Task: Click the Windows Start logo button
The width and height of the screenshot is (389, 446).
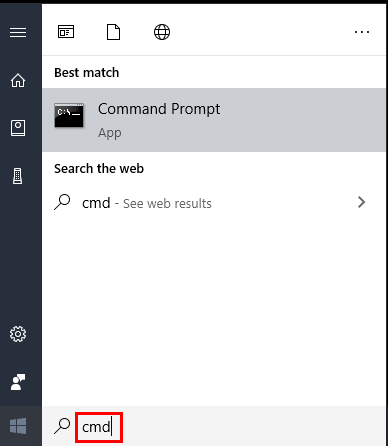Action: coord(18,426)
